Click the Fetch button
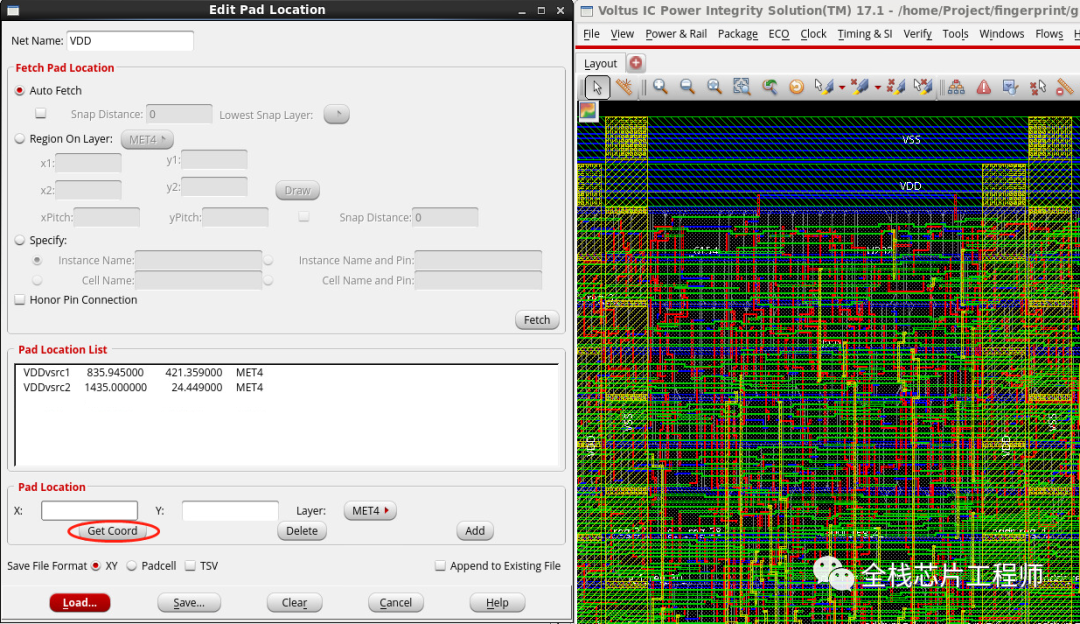This screenshot has height=624, width=1080. (x=536, y=319)
